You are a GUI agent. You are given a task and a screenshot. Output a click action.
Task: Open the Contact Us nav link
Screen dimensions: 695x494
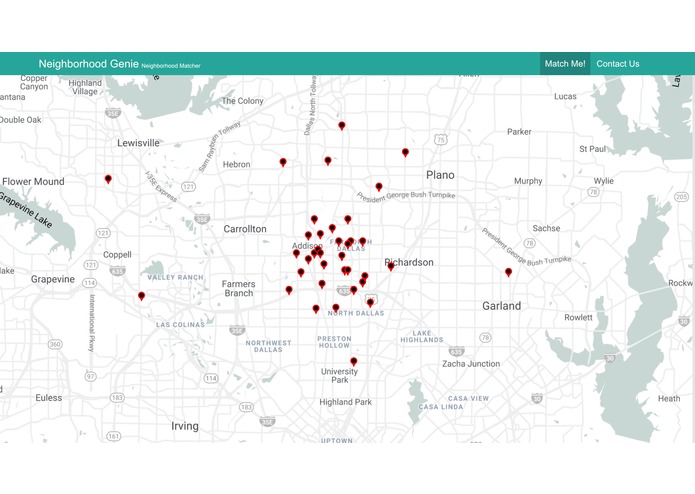pos(617,64)
